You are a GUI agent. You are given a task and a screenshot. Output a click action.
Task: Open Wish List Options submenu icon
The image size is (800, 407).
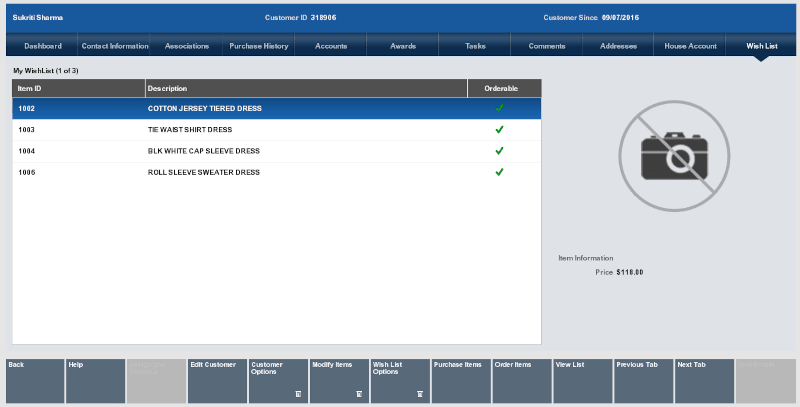420,394
